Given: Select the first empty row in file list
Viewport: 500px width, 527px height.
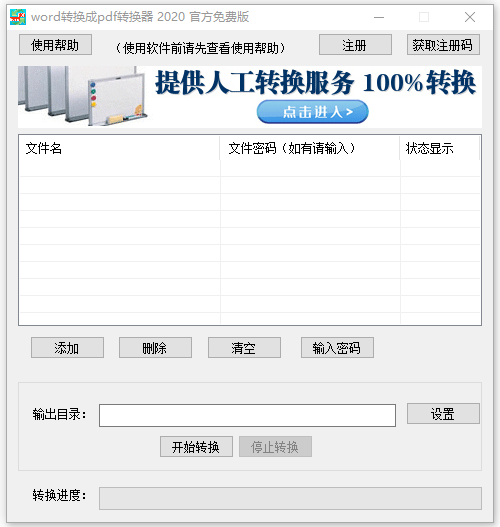Looking at the screenshot, I should click(x=250, y=168).
